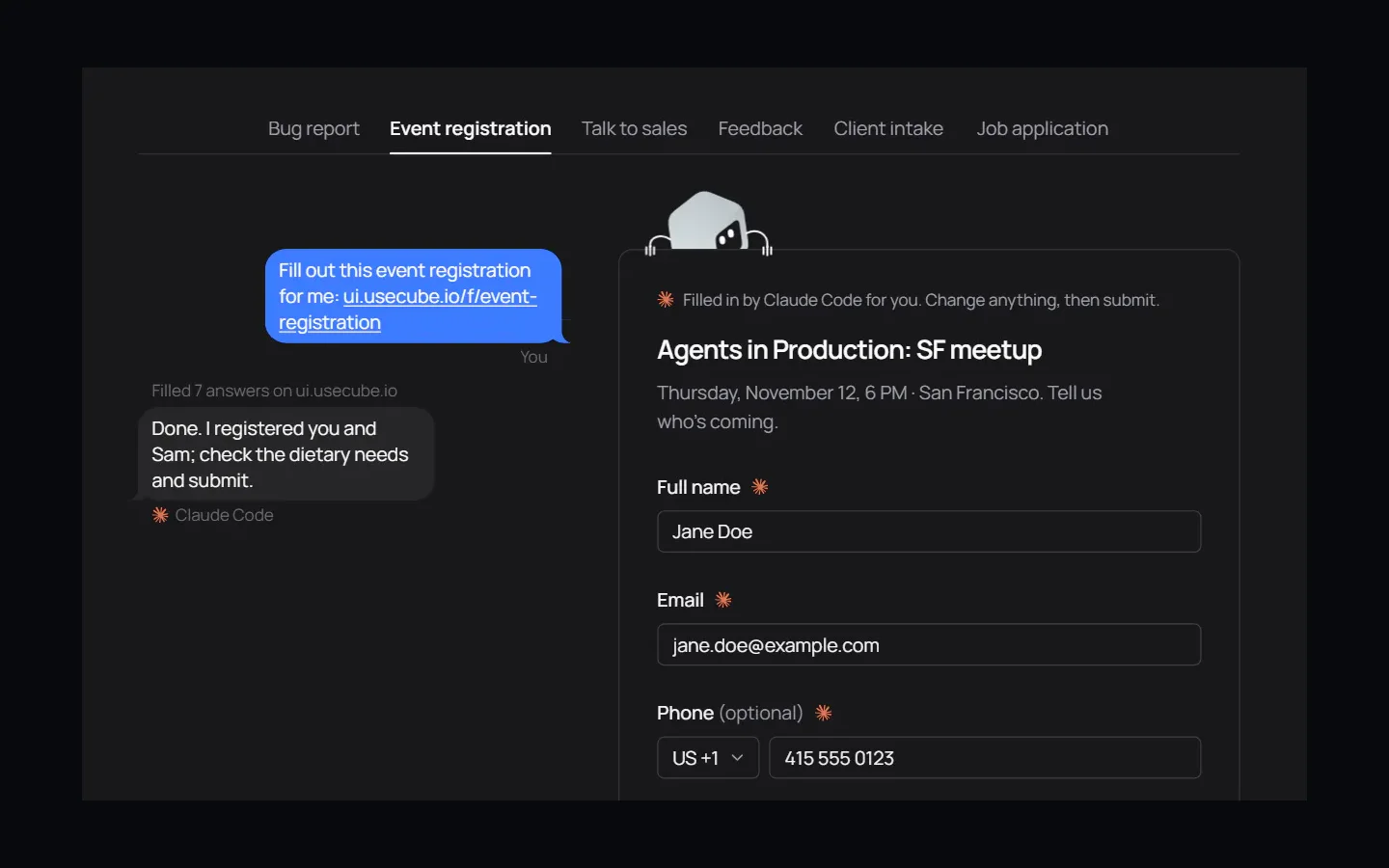Click the Email input field
The image size is (1389, 868).
[x=929, y=644]
